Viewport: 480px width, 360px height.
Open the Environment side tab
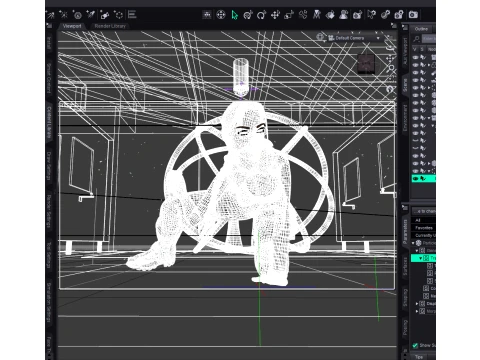[405, 118]
